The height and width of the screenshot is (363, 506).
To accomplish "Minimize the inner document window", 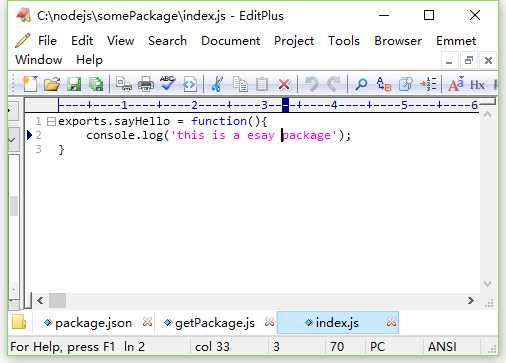I will click(449, 61).
